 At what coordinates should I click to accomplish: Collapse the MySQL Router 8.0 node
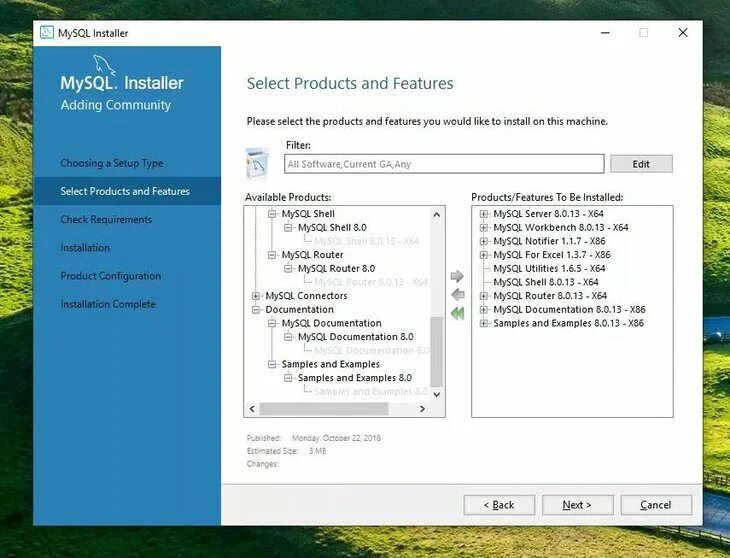288,269
